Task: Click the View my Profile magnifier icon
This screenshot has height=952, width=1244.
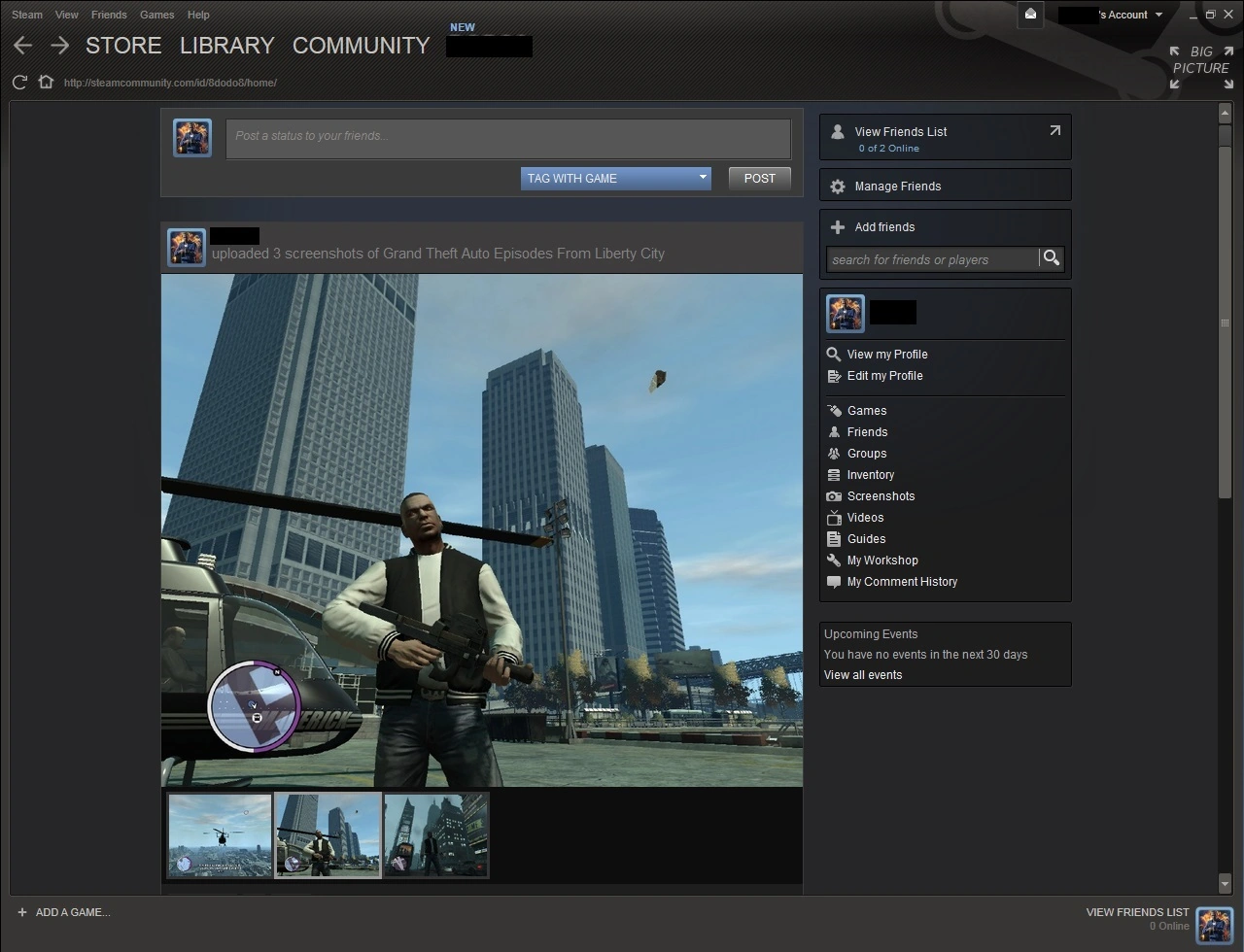Action: click(834, 355)
